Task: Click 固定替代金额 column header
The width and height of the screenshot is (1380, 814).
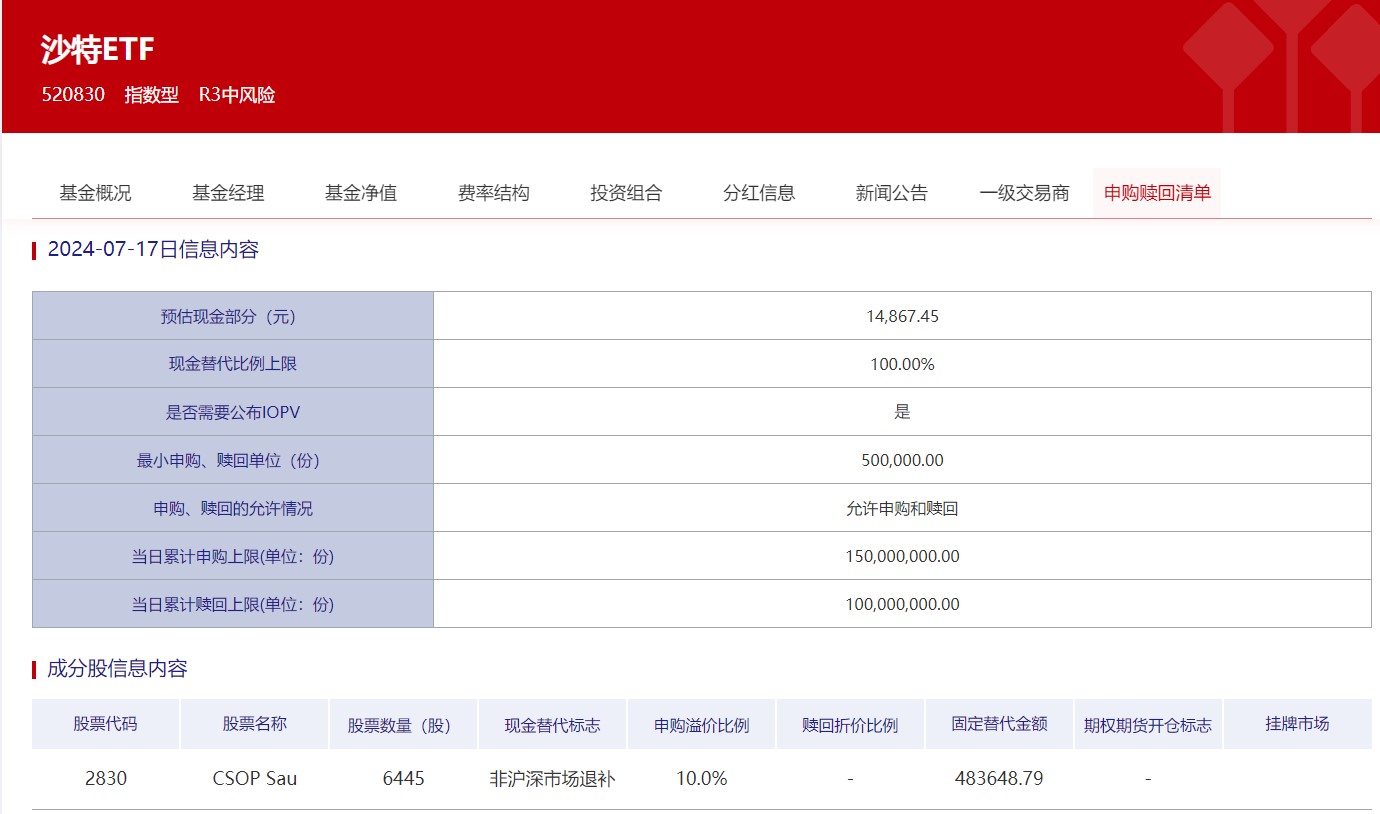Action: [999, 724]
